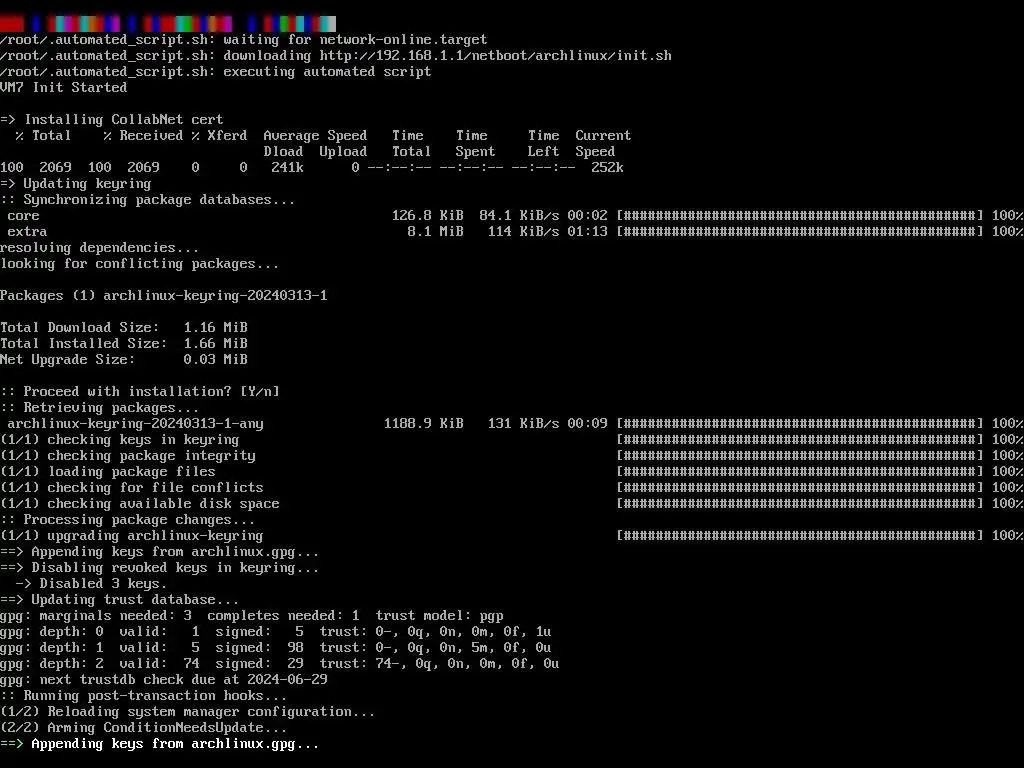Click "checking available disk space" line
The width and height of the screenshot is (1024, 768).
[140, 504]
